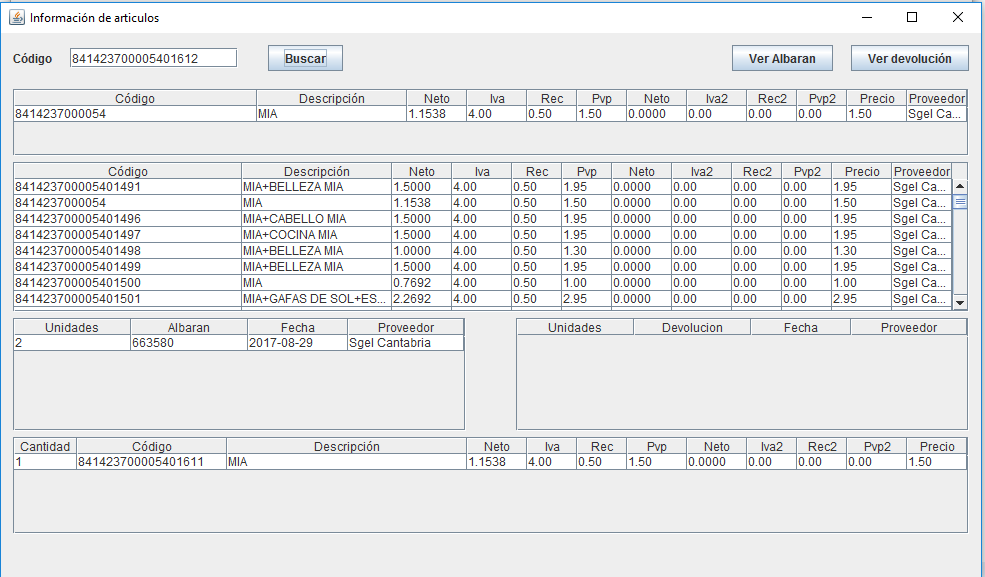Screen dimensions: 985x577
Task: Click the Devolucion column header
Action: click(691, 328)
